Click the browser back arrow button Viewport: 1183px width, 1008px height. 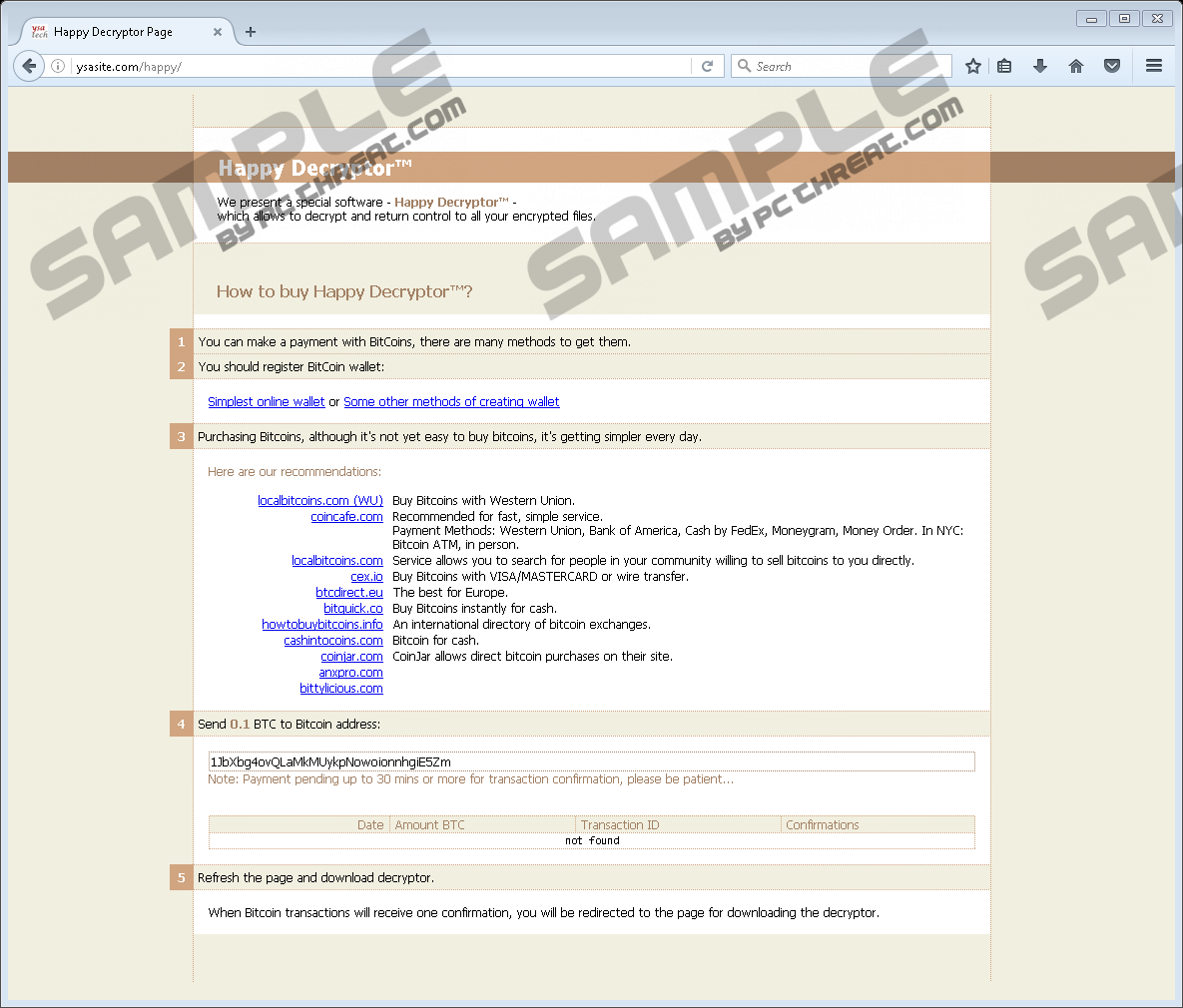click(x=29, y=66)
